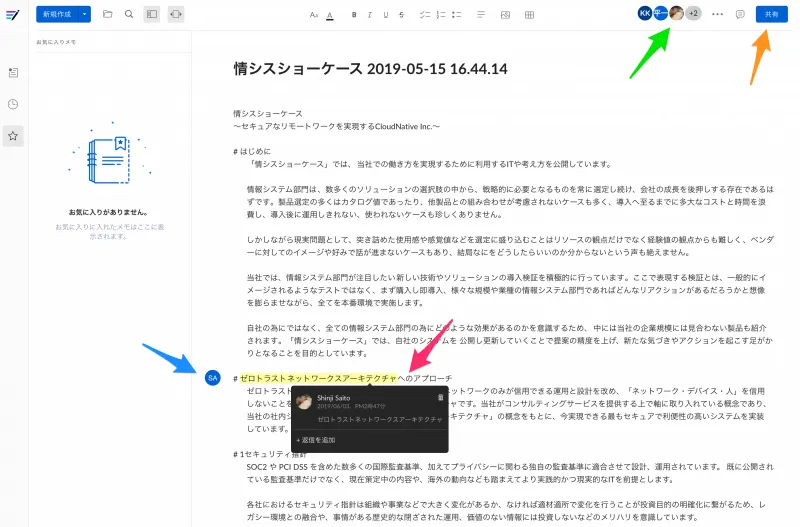Click the second blue collaborator avatar
Viewport: 800px width, 527px height.
(x=660, y=13)
